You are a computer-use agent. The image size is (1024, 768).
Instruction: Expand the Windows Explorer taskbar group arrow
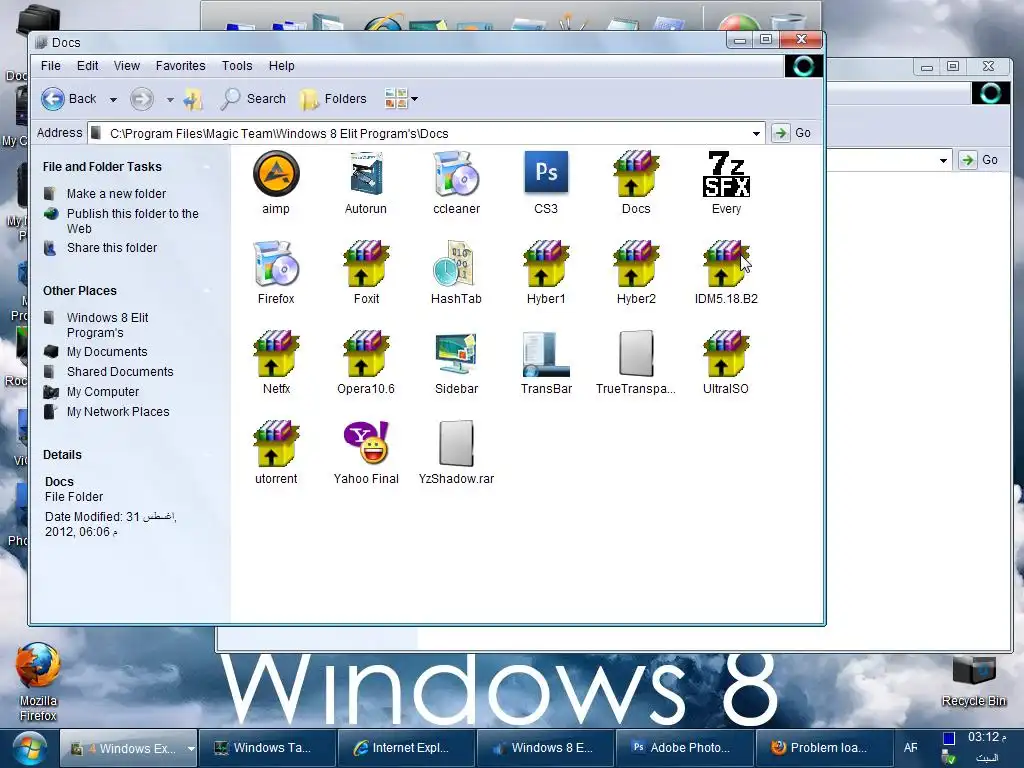coord(191,748)
